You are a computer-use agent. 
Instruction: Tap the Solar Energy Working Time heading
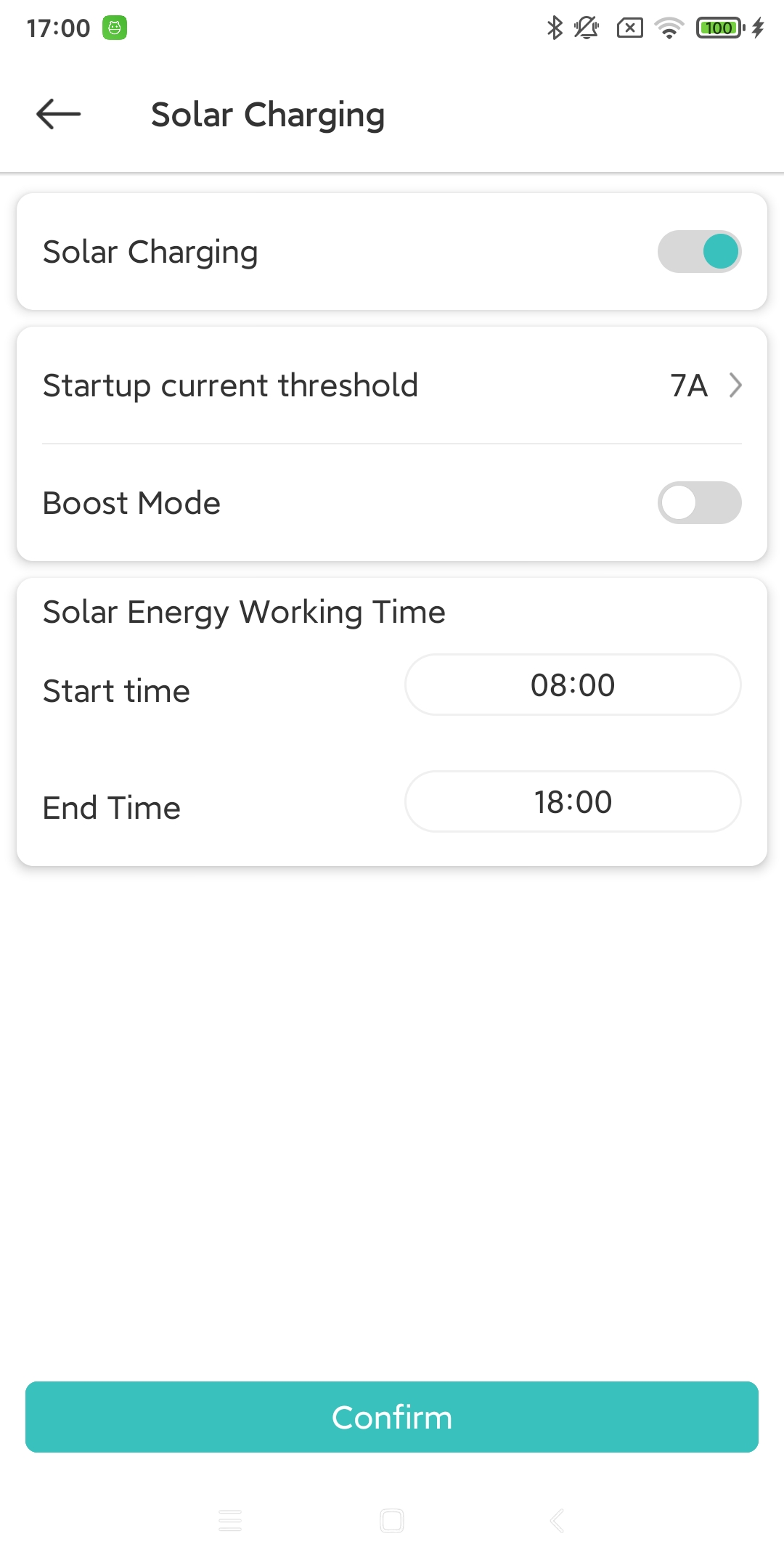[x=244, y=612]
